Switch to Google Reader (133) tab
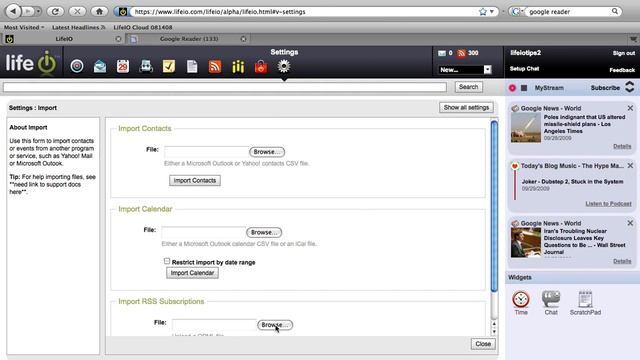Image resolution: width=640 pixels, height=360 pixels. point(188,39)
